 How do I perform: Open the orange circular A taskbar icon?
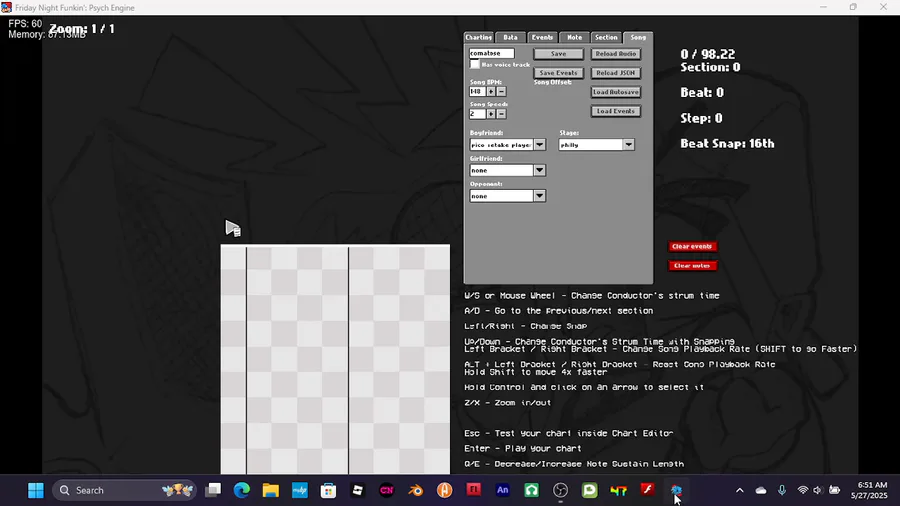[444, 491]
